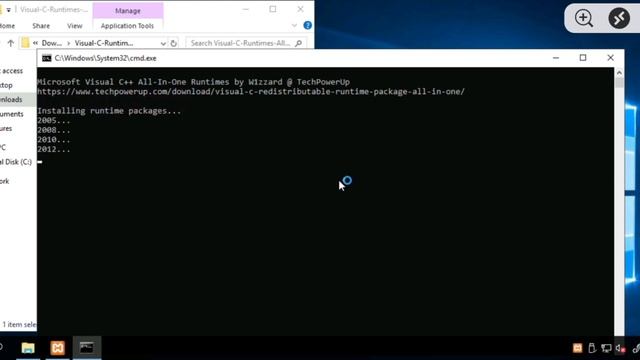
Task: Click the cmd.exe title bar icon
Action: coord(47,58)
